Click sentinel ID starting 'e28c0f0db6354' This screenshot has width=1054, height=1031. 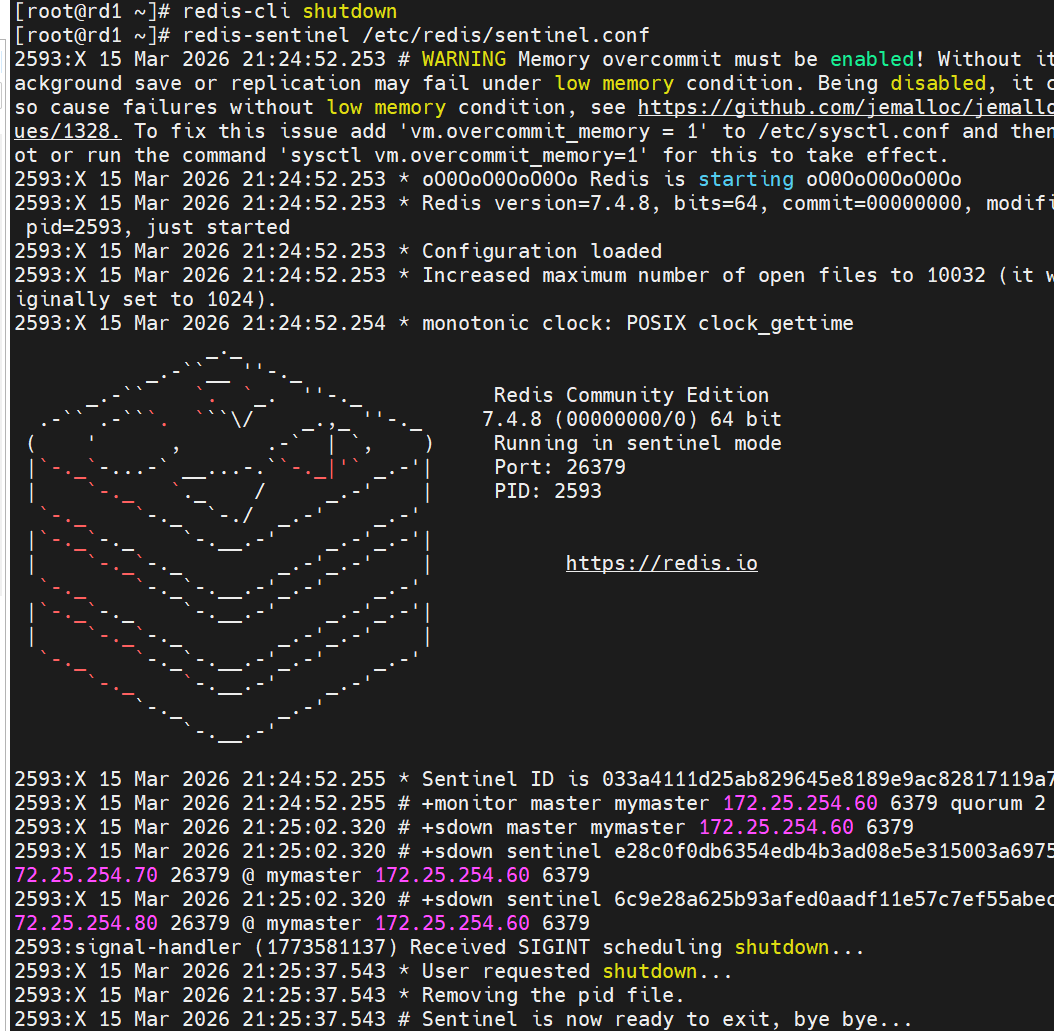[x=834, y=852]
